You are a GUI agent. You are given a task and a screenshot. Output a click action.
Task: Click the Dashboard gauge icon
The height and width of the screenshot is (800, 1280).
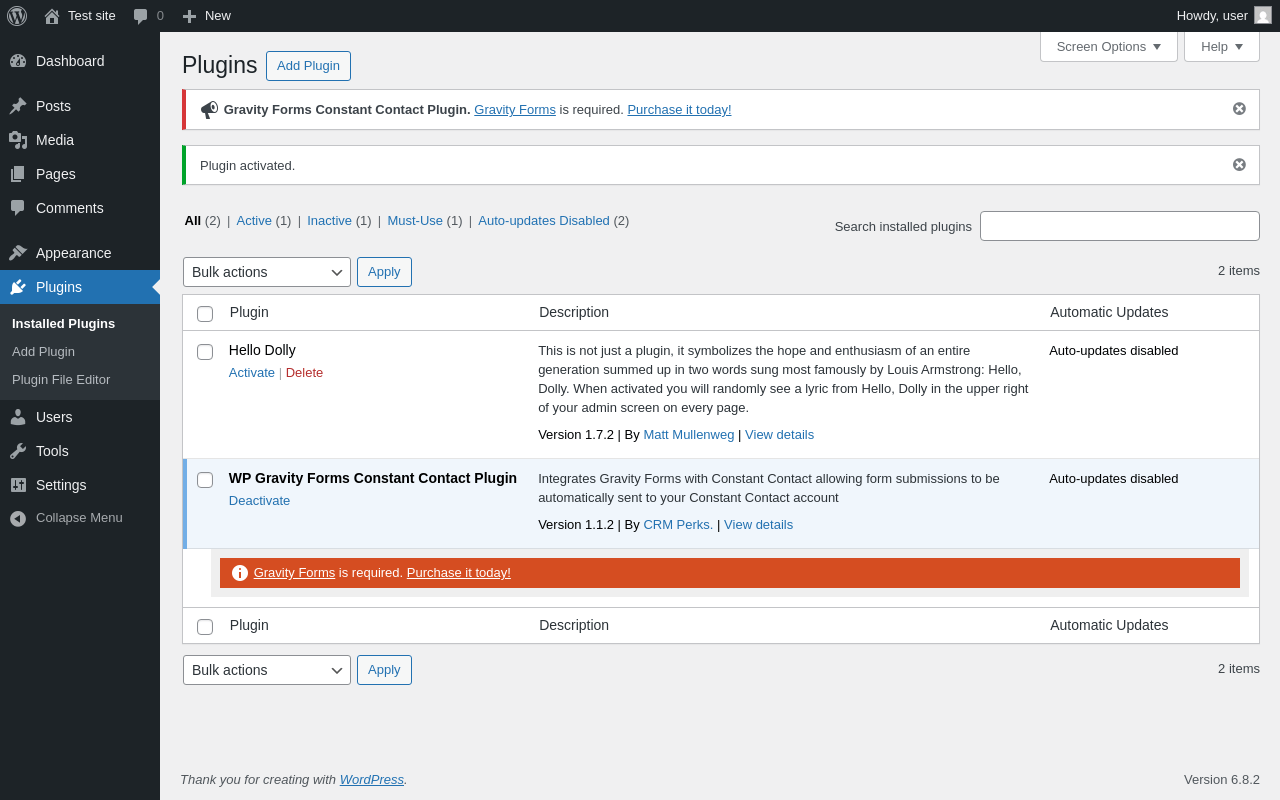point(18,61)
